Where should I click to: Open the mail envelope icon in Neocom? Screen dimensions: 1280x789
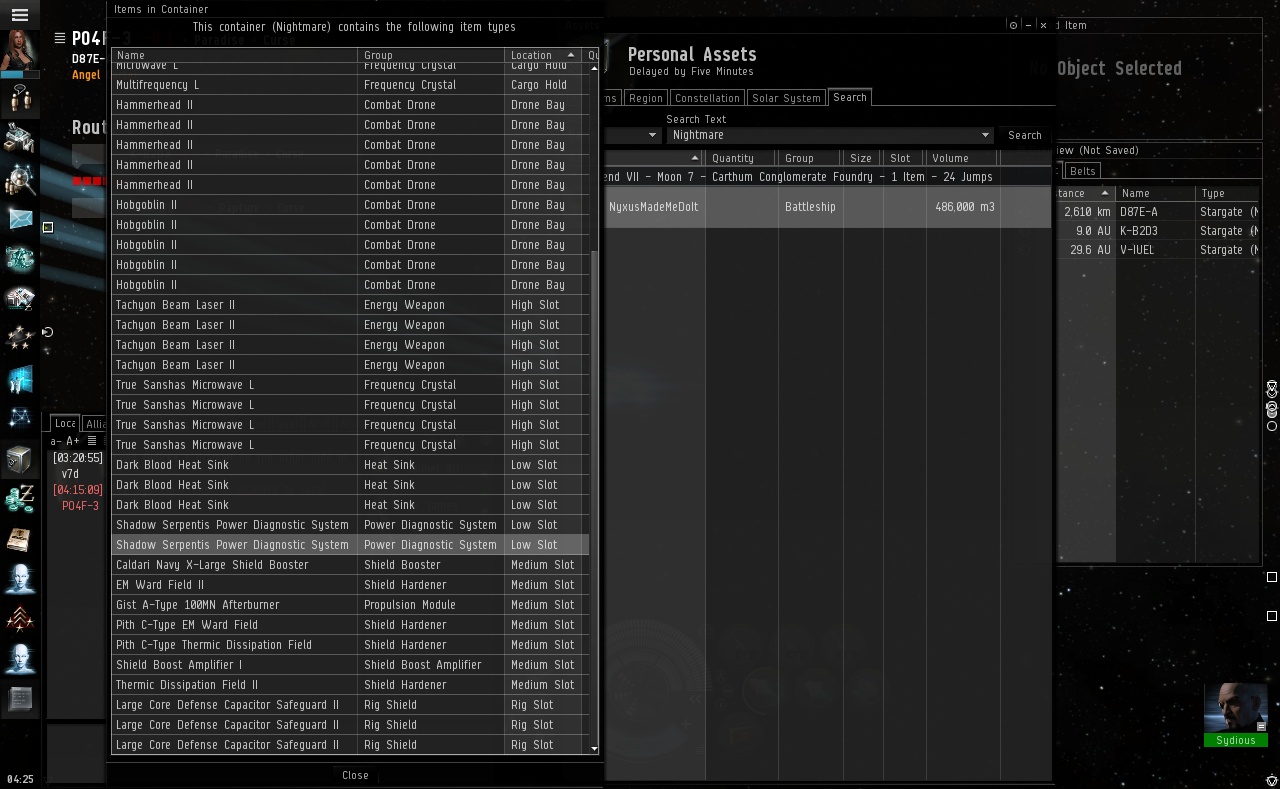click(x=20, y=218)
